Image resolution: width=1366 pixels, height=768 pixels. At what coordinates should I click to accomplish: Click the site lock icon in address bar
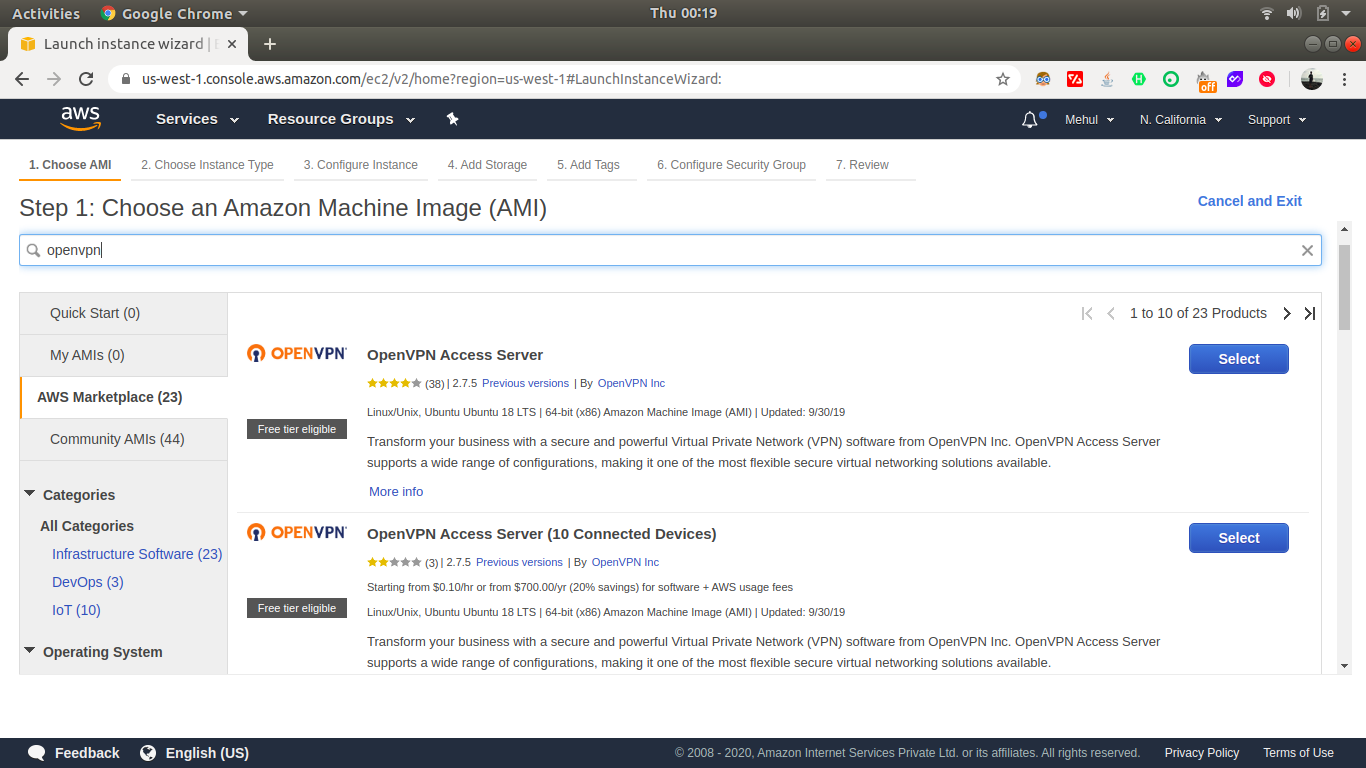125,79
